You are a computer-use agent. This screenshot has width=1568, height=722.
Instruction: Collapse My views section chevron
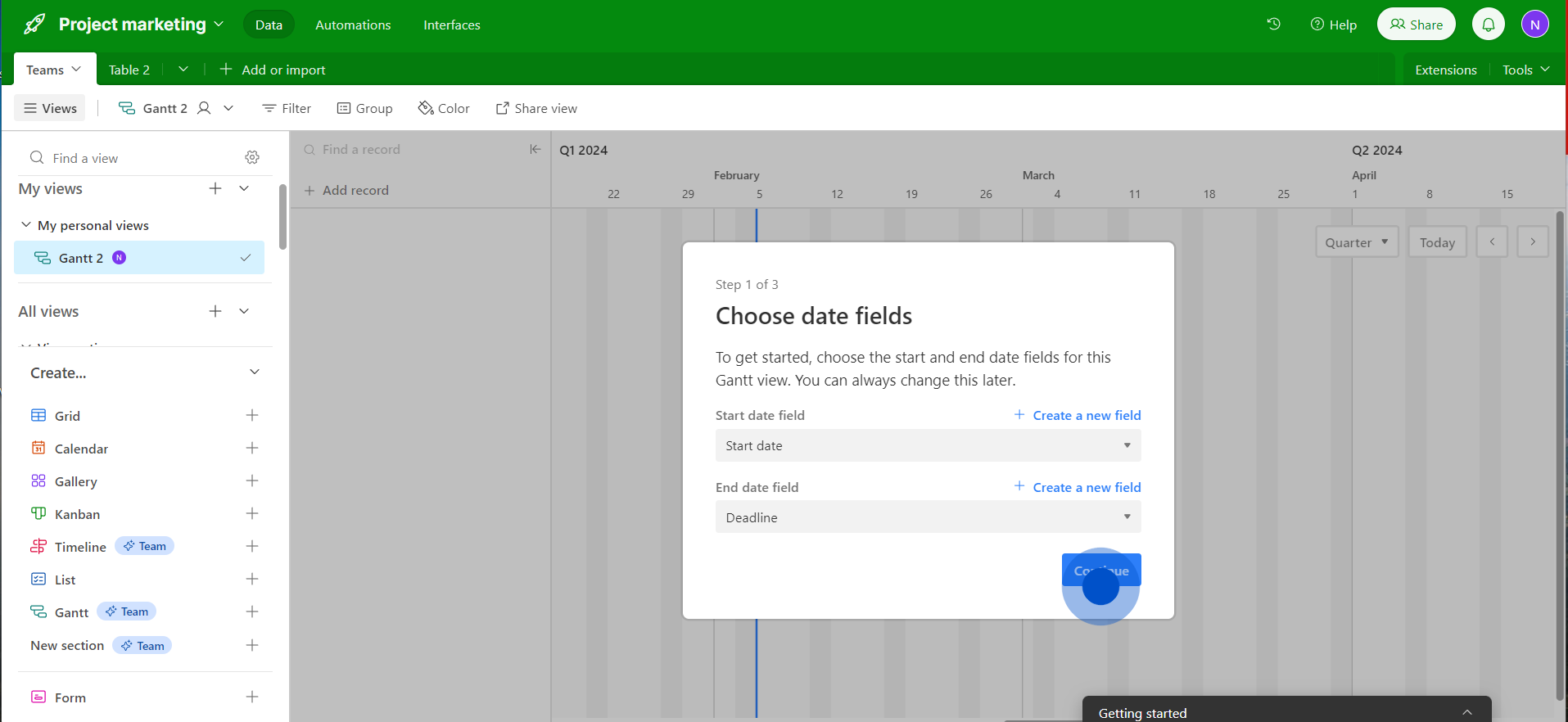[x=244, y=188]
